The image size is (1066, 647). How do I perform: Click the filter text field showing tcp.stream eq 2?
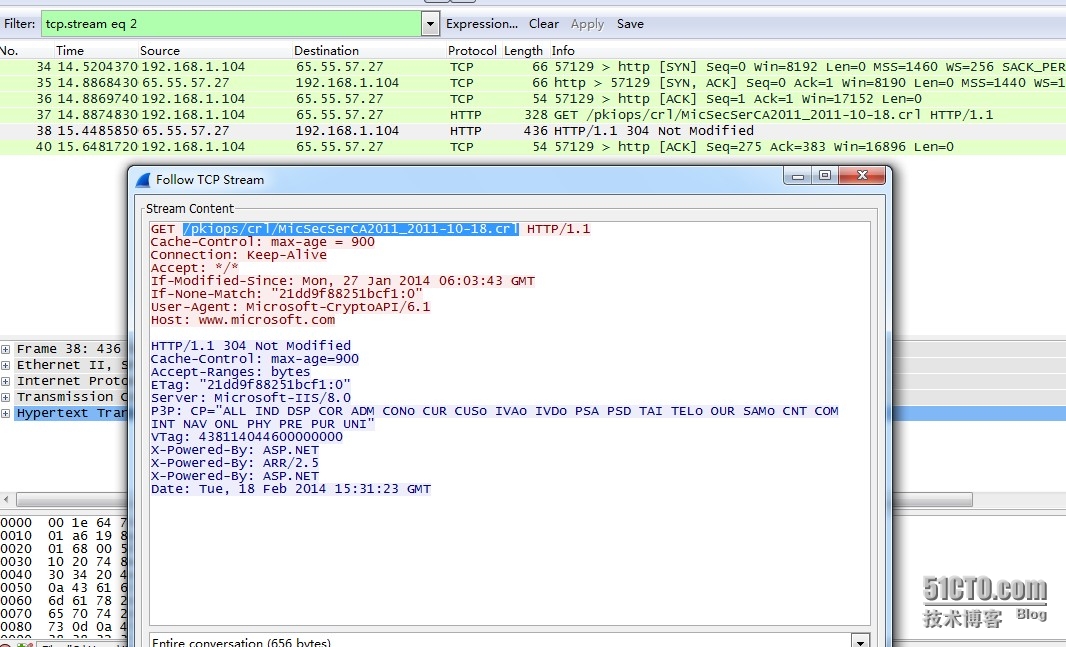(232, 24)
